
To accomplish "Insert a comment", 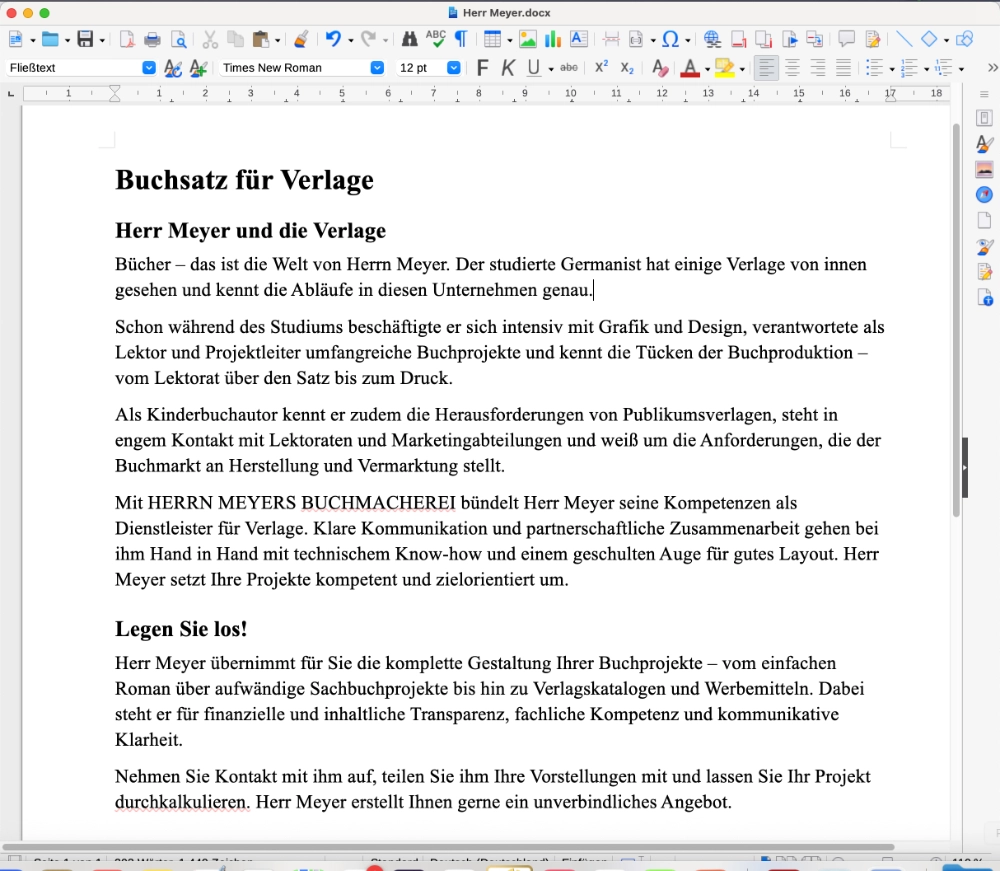I will [846, 40].
